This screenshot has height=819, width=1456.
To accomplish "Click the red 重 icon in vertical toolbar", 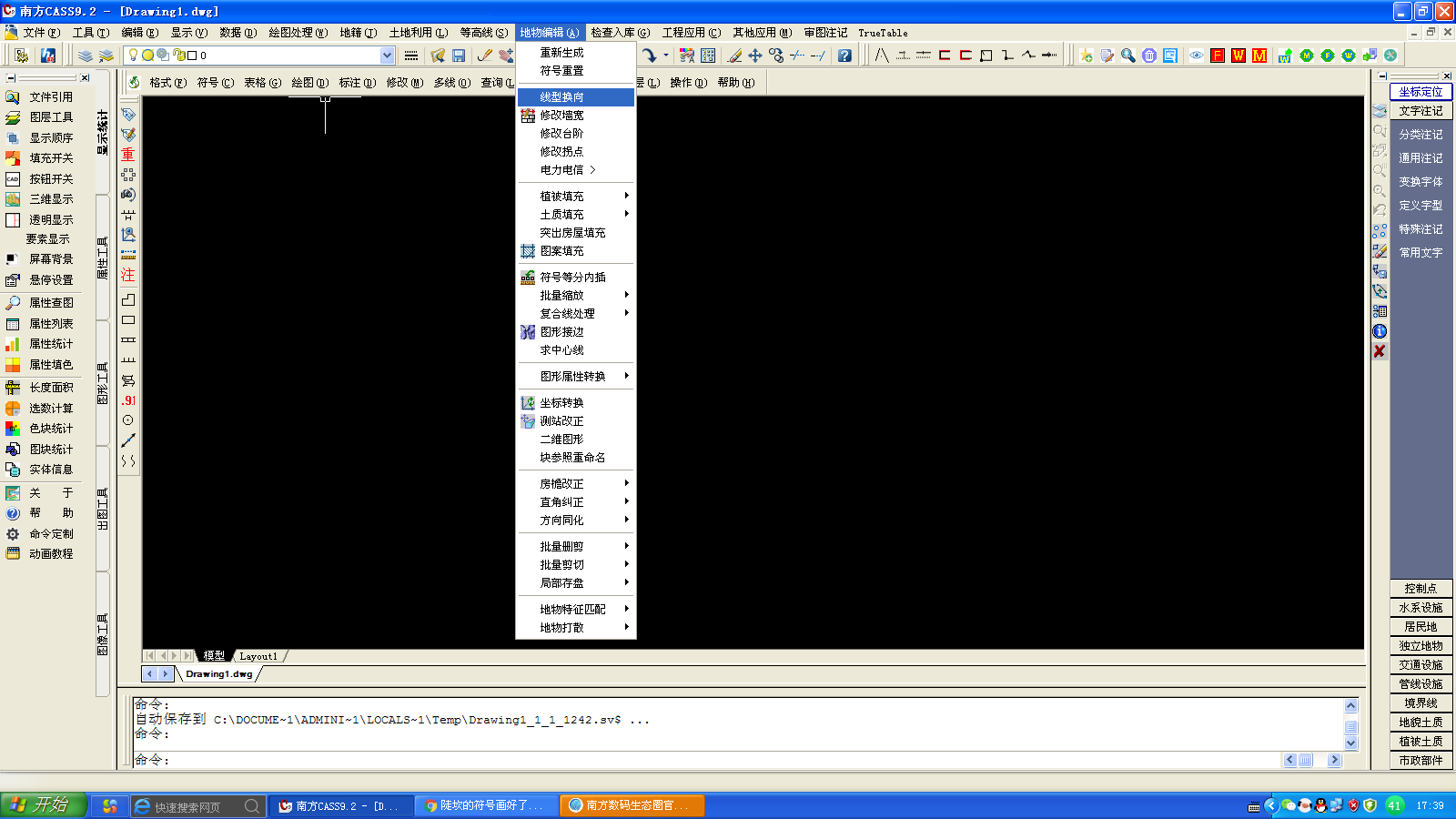I will (128, 155).
